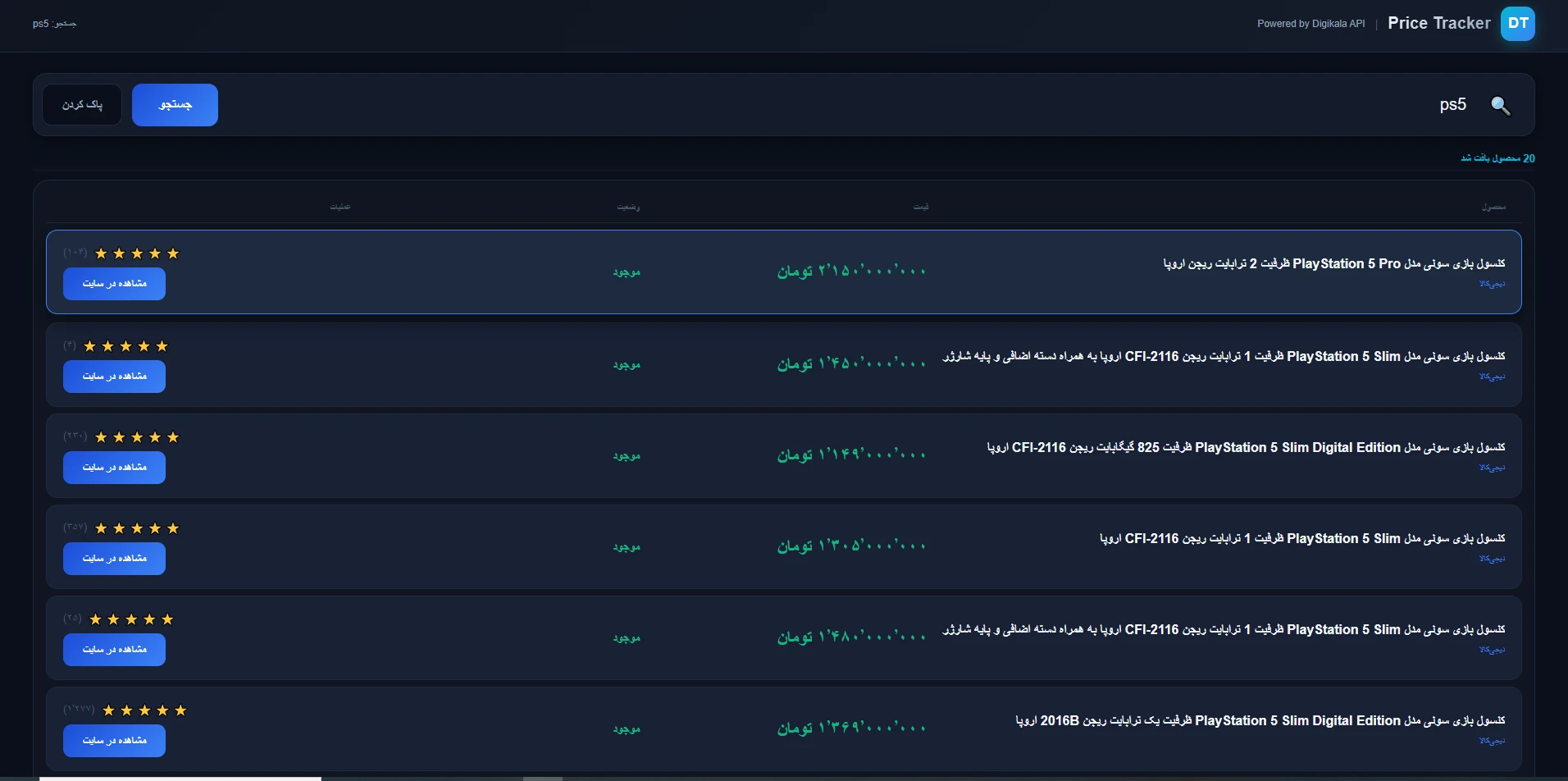The width and height of the screenshot is (1568, 781).
Task: Open مشاهده در سایت for ۱٬۴۵۰٬۰۰۰٬۰۰۰ item
Action: 114,377
